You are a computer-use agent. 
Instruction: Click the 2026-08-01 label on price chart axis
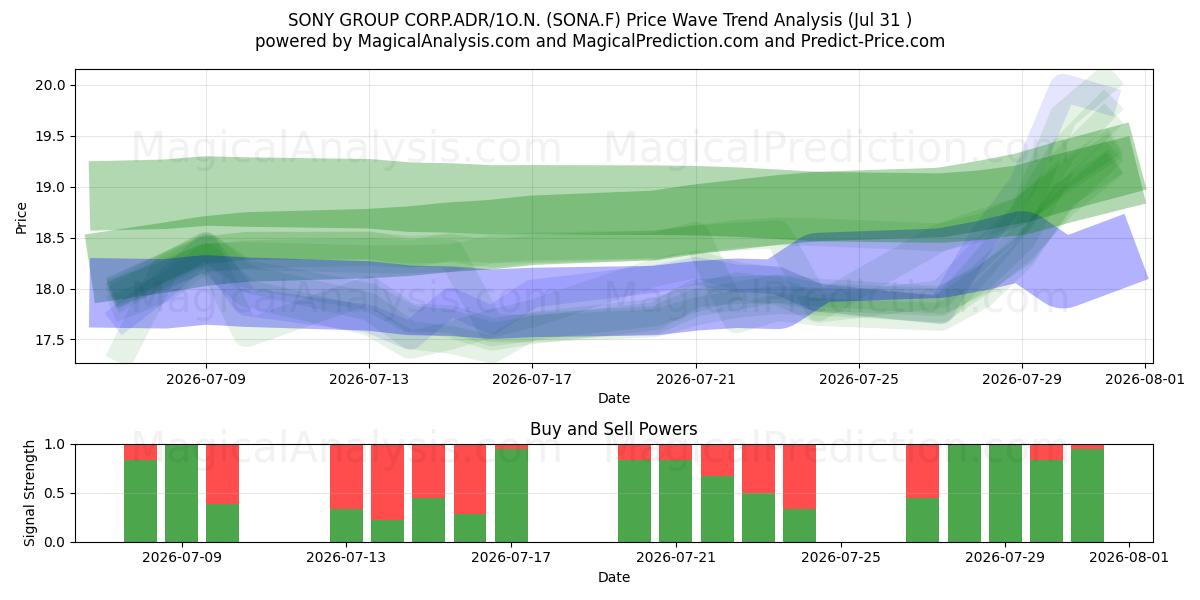click(1144, 379)
